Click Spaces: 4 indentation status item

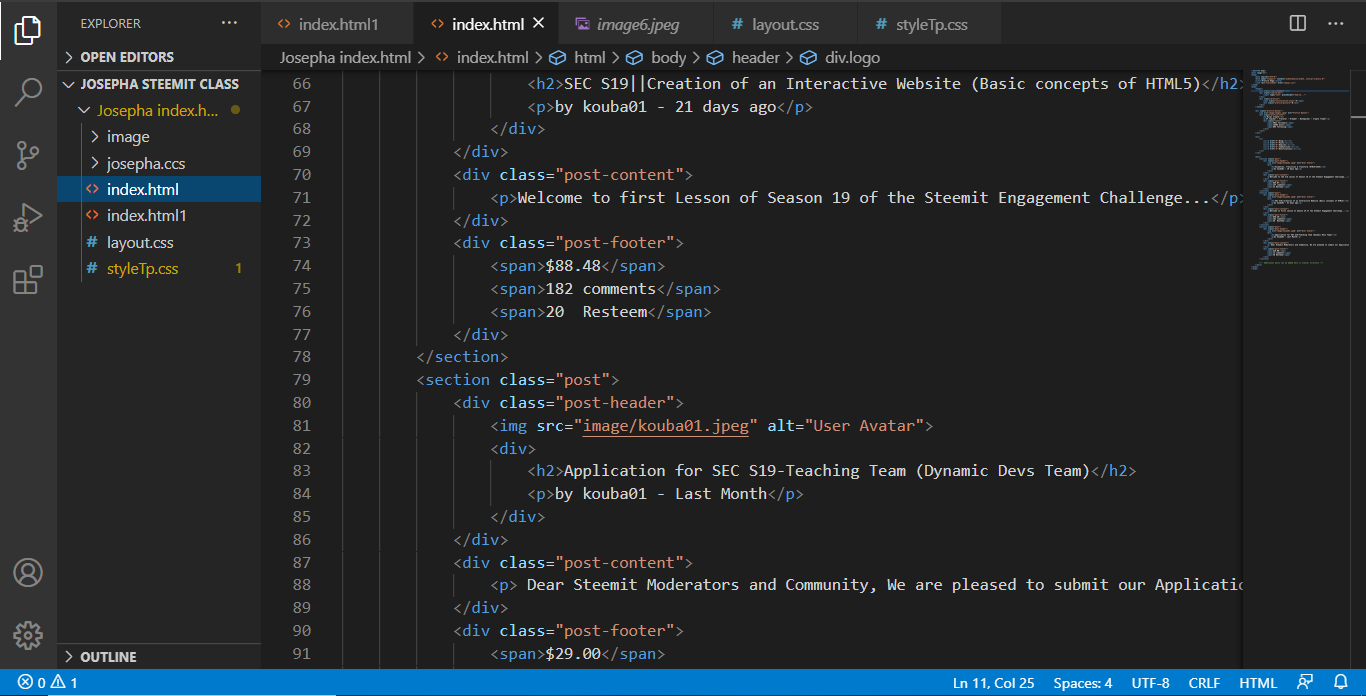click(x=1082, y=683)
